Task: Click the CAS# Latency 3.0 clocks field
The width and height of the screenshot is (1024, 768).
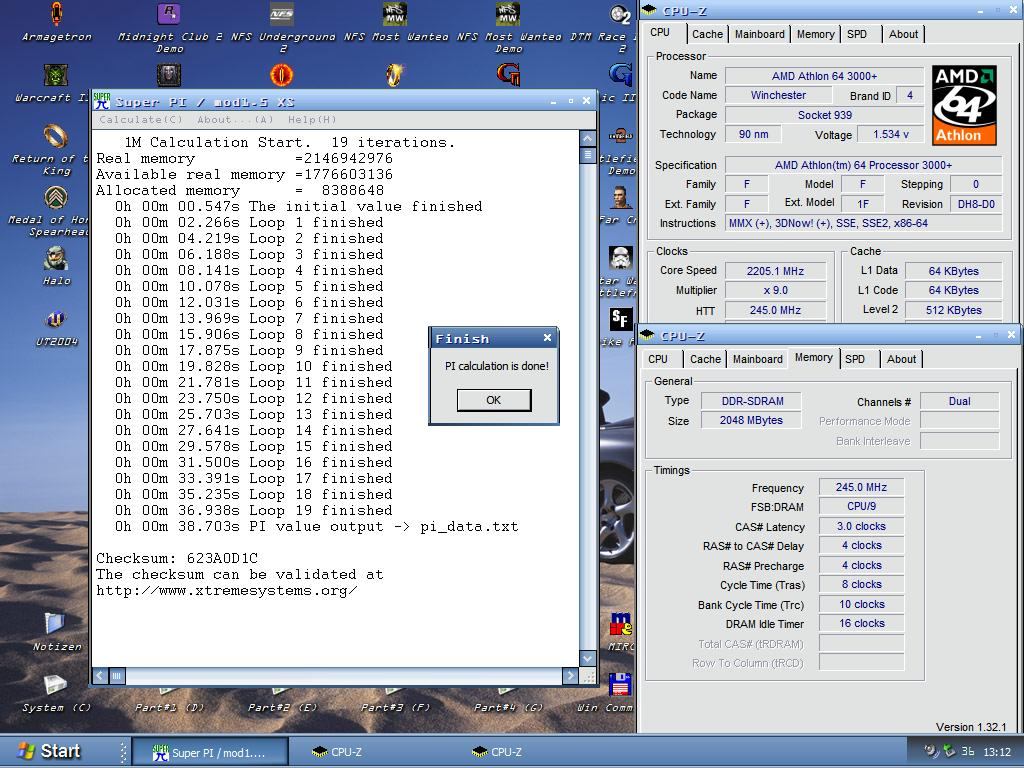Action: tap(861, 526)
